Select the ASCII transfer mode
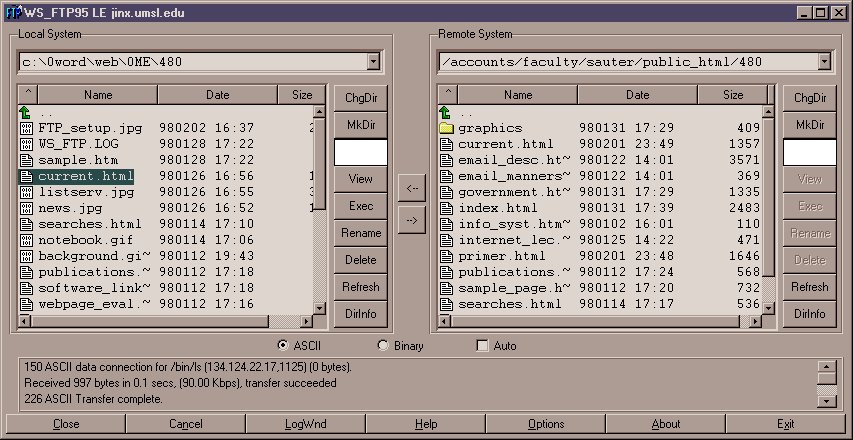The height and width of the screenshot is (440, 853). coord(283,346)
